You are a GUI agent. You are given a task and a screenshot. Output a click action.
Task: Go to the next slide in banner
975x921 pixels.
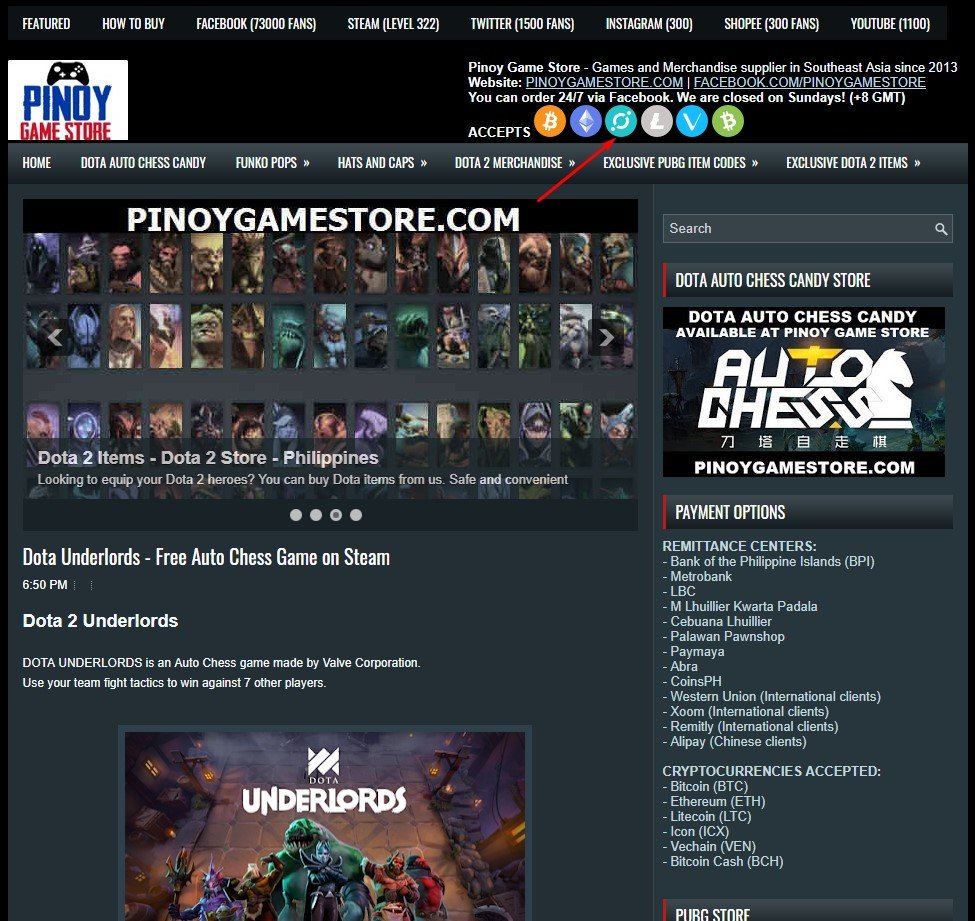(x=606, y=337)
